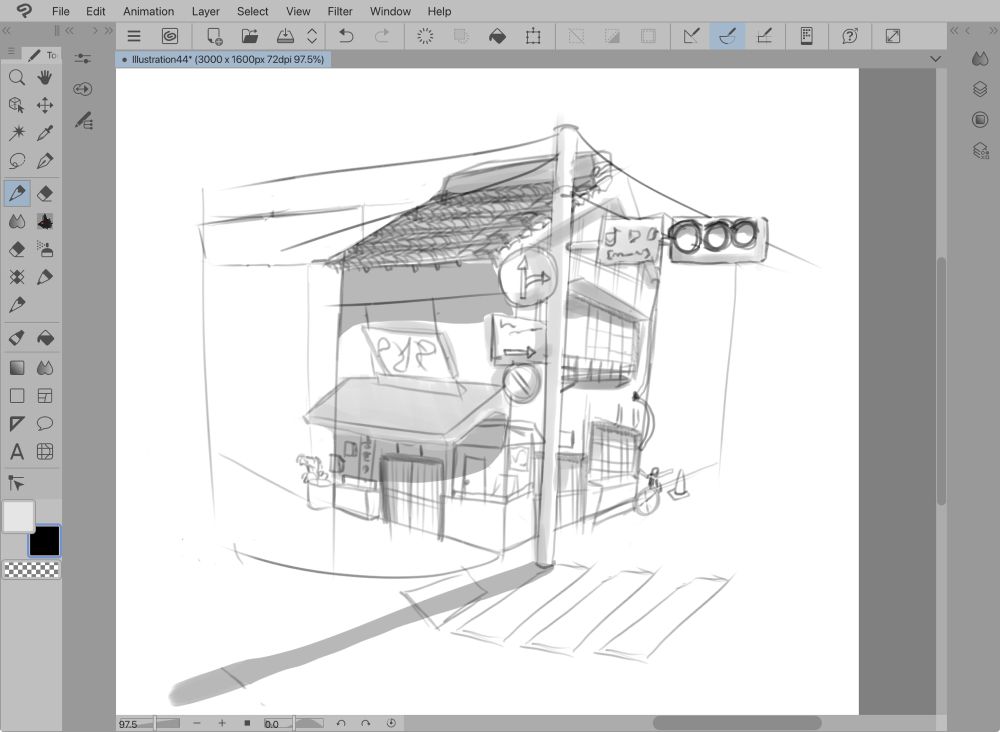Viewport: 1000px width, 732px height.
Task: Select the Eraser tool next to Pen
Action: pyautogui.click(x=45, y=193)
